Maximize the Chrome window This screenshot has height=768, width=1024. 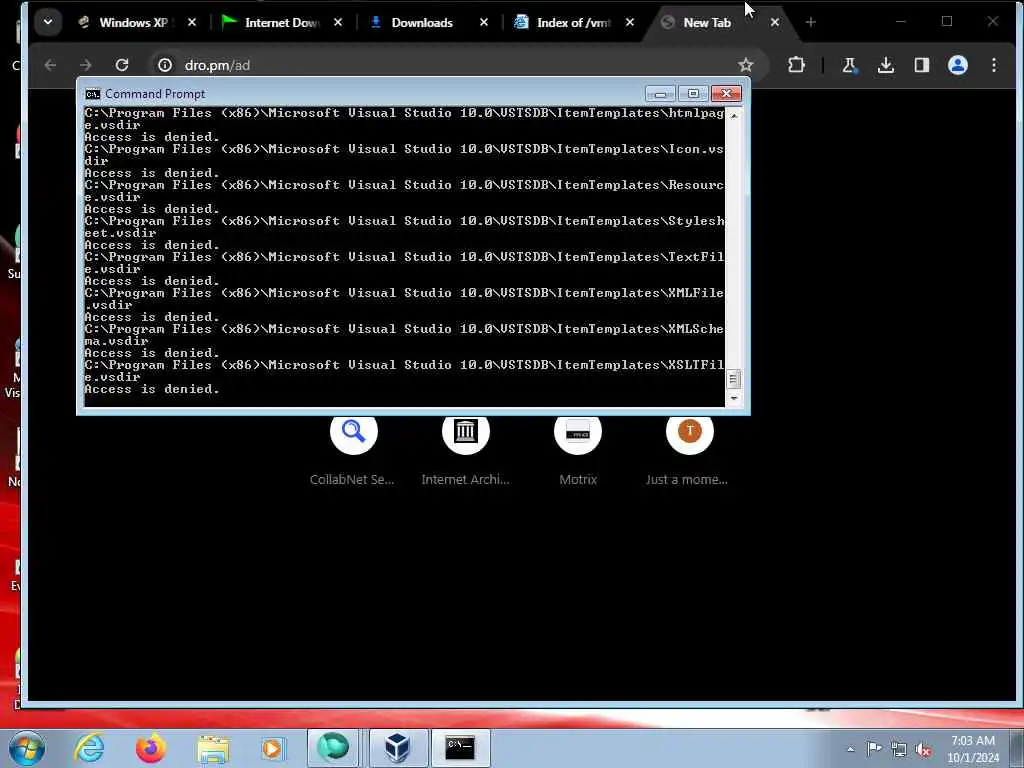(x=947, y=22)
